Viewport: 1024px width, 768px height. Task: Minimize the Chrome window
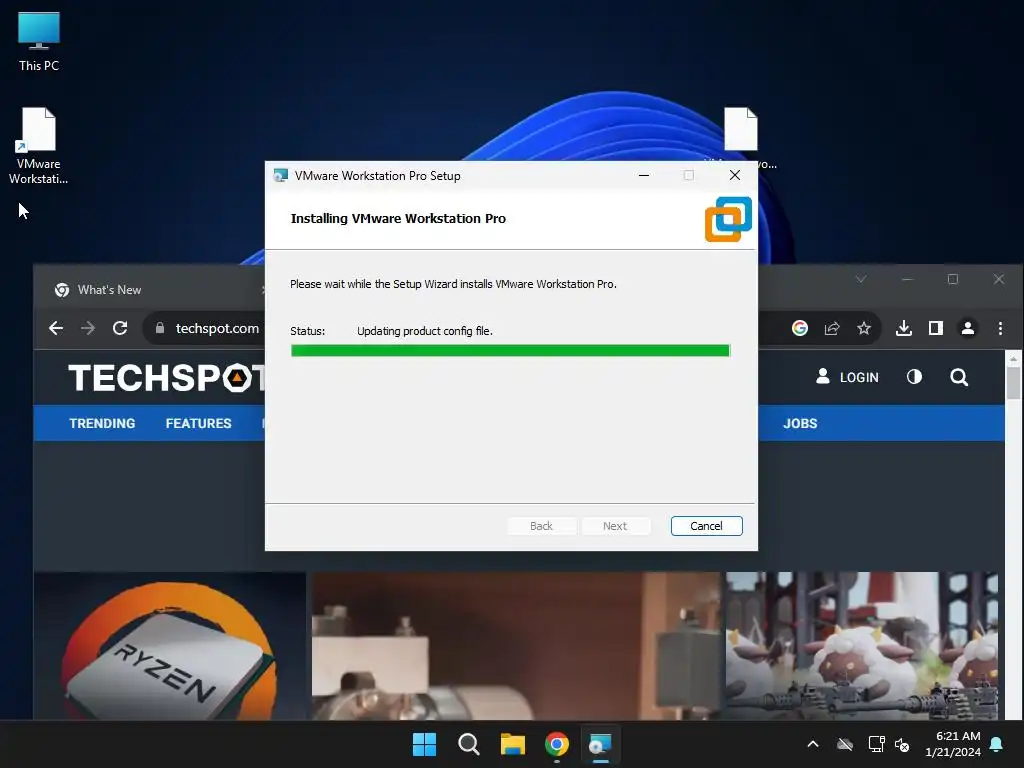907,280
